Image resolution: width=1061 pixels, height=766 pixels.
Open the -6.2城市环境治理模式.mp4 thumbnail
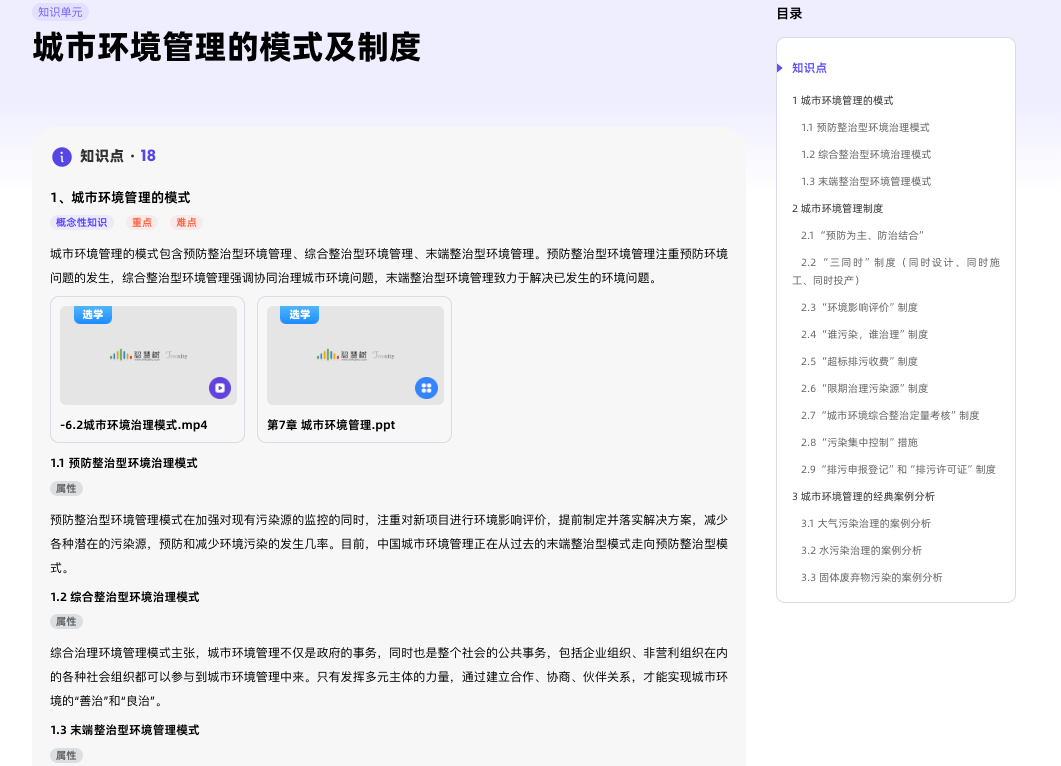pyautogui.click(x=148, y=355)
